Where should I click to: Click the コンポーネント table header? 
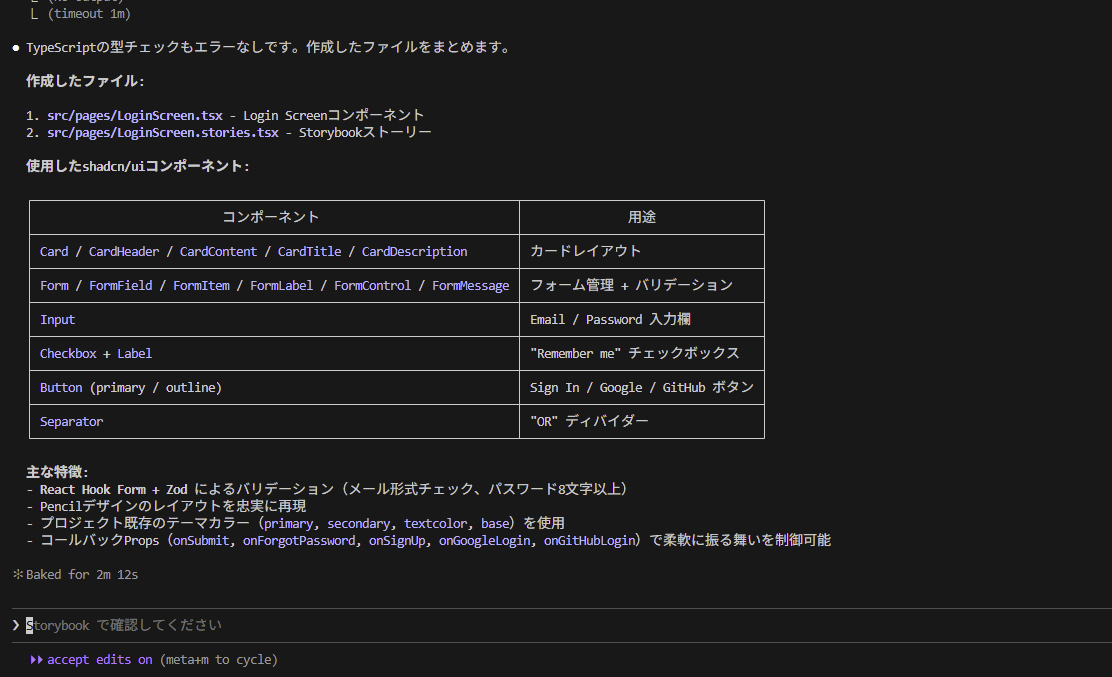point(271,217)
